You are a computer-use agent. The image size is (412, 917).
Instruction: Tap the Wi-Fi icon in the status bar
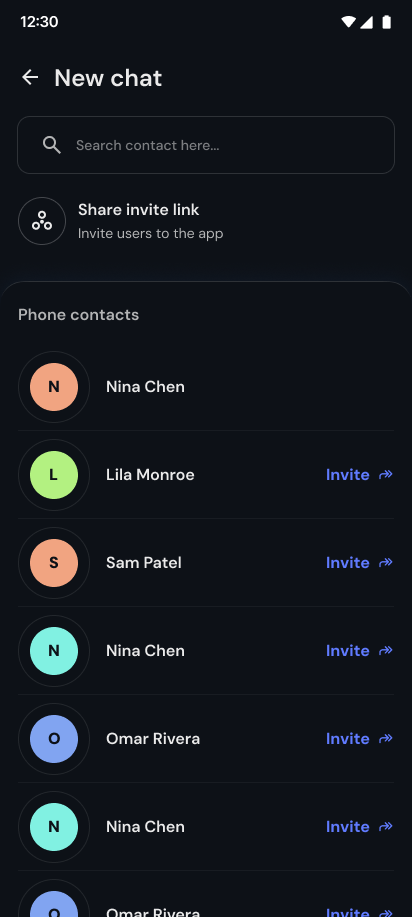click(349, 22)
